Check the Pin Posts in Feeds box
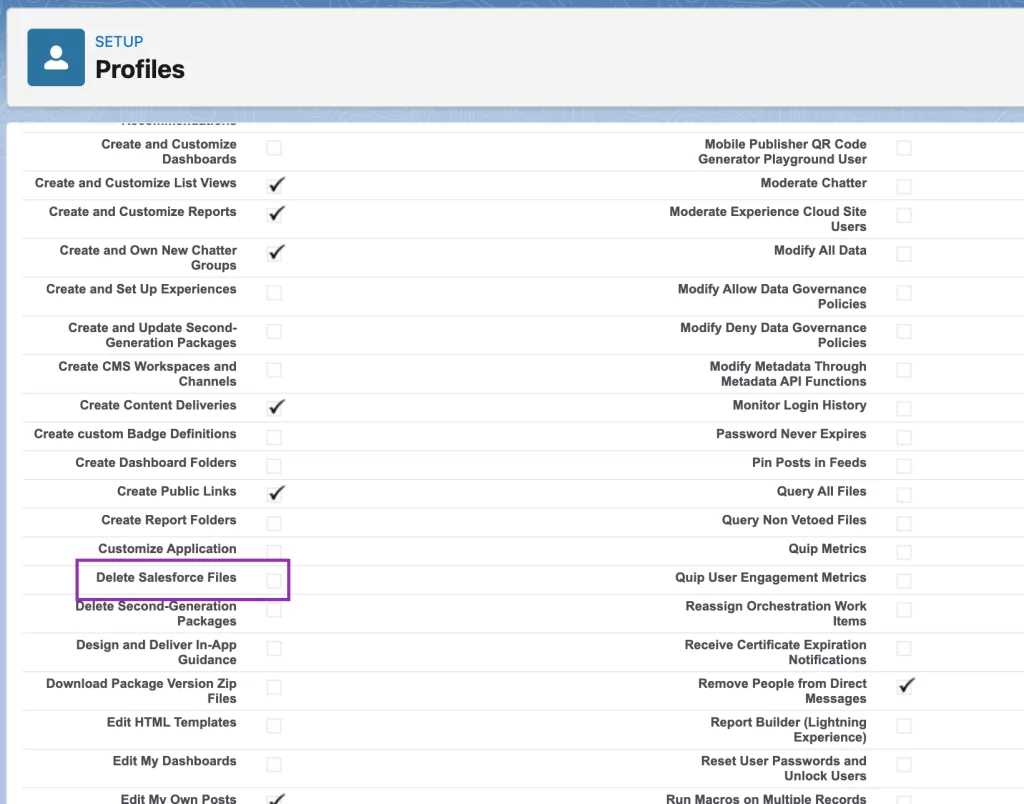 pos(904,466)
